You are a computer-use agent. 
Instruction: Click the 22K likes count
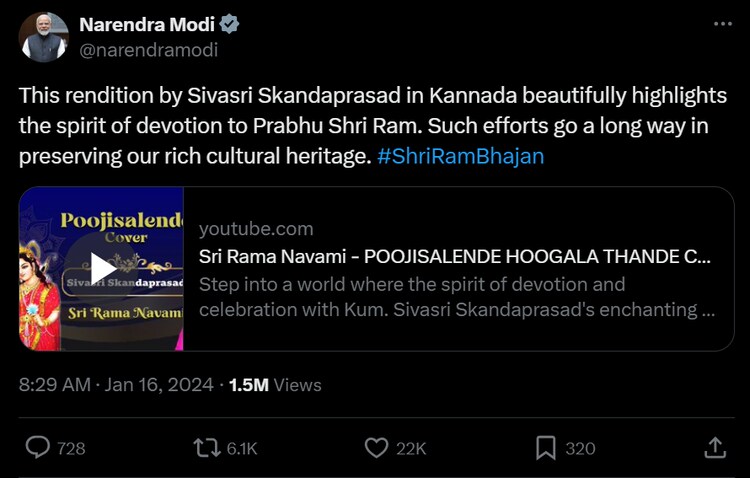tap(411, 449)
